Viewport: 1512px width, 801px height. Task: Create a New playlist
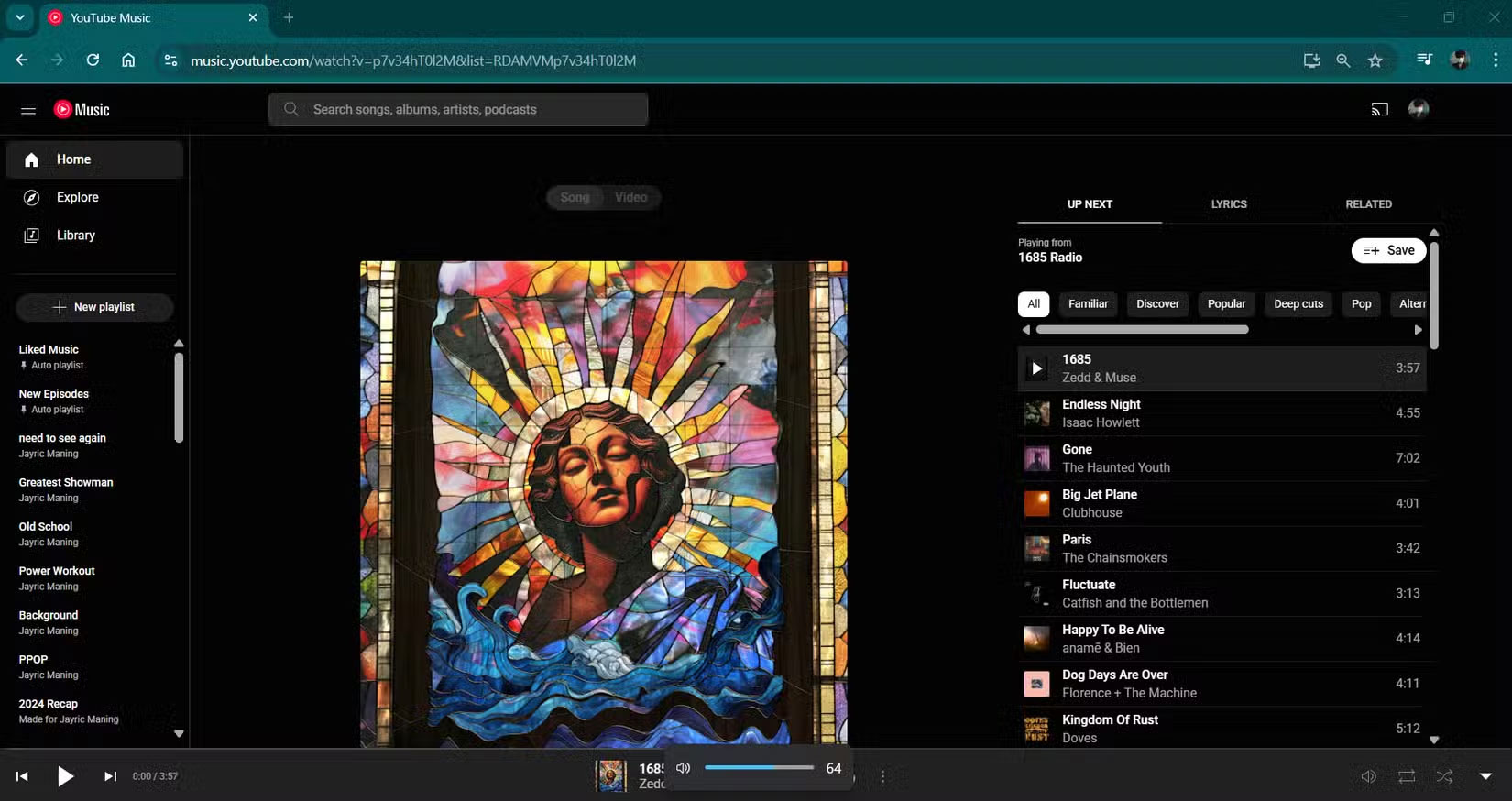(94, 307)
